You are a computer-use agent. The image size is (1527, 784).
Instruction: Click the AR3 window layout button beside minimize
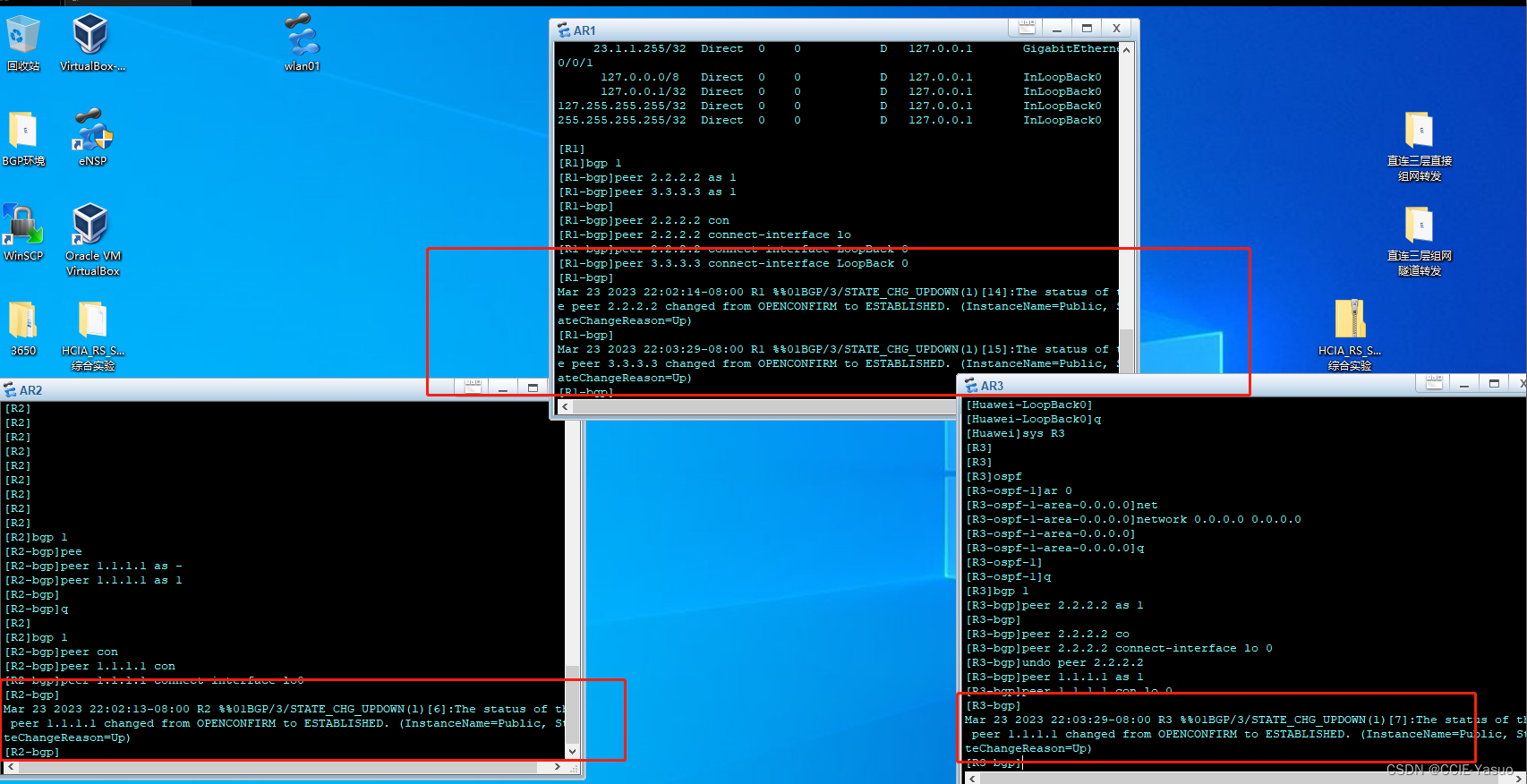(x=1434, y=383)
